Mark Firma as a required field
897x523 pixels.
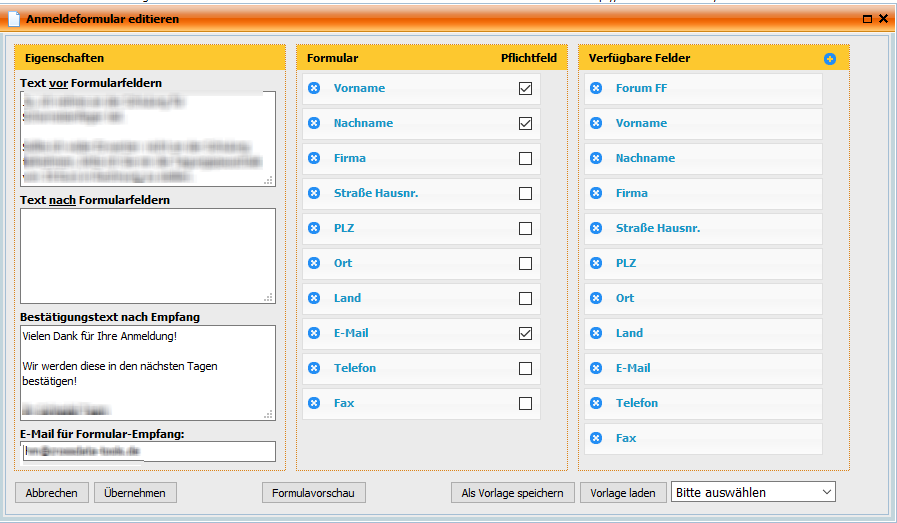click(525, 159)
